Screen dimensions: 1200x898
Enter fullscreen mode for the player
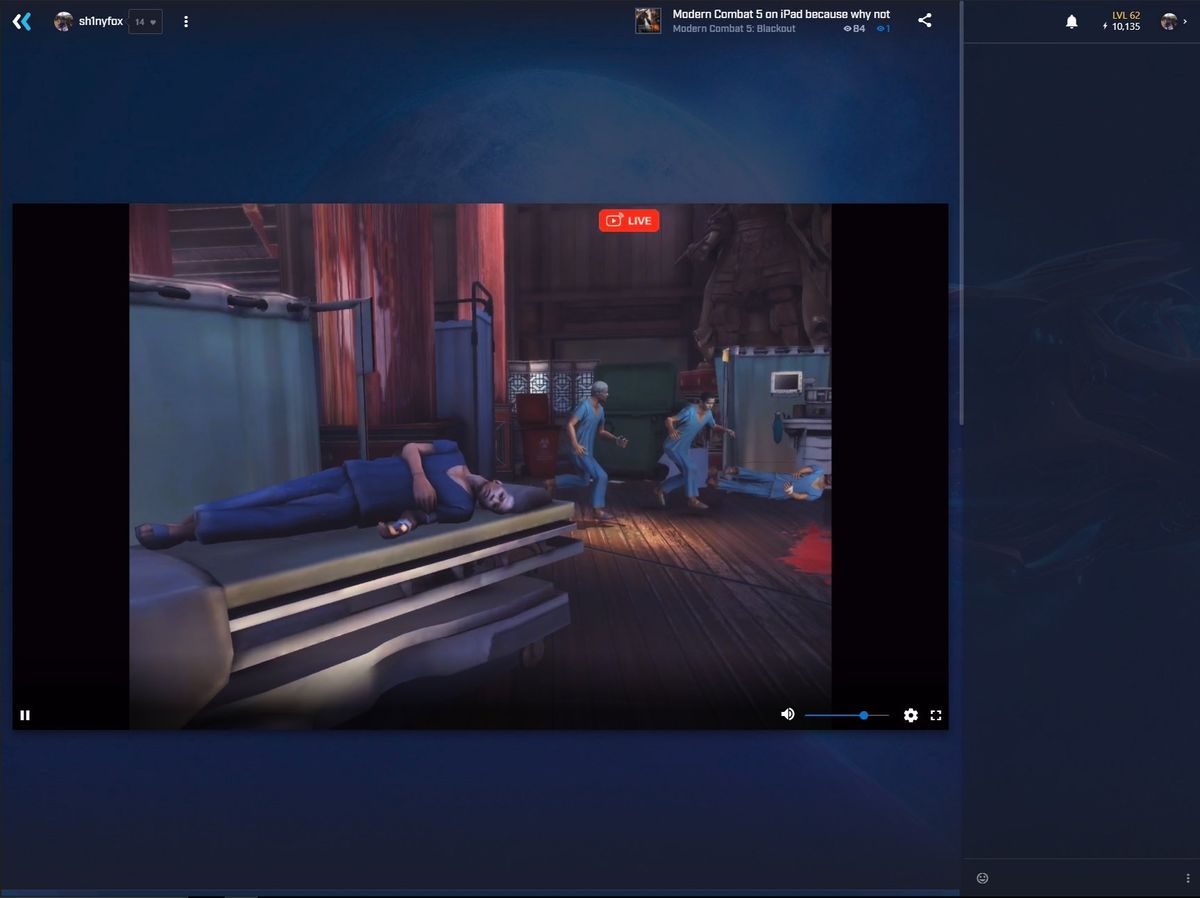(x=936, y=714)
